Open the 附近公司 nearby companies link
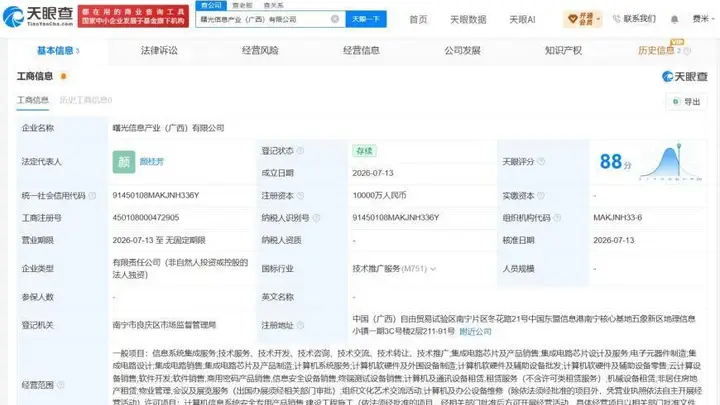720x405 pixels. pyautogui.click(x=475, y=332)
